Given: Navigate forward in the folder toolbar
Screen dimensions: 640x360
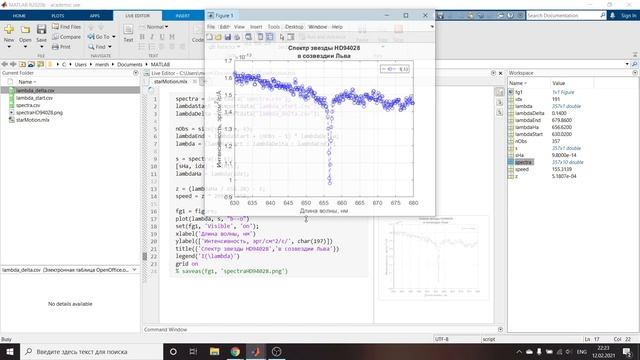Looking at the screenshot, I should (x=13, y=64).
